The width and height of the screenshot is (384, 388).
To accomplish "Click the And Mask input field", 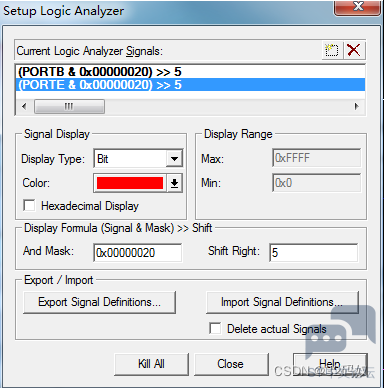I will [x=138, y=253].
